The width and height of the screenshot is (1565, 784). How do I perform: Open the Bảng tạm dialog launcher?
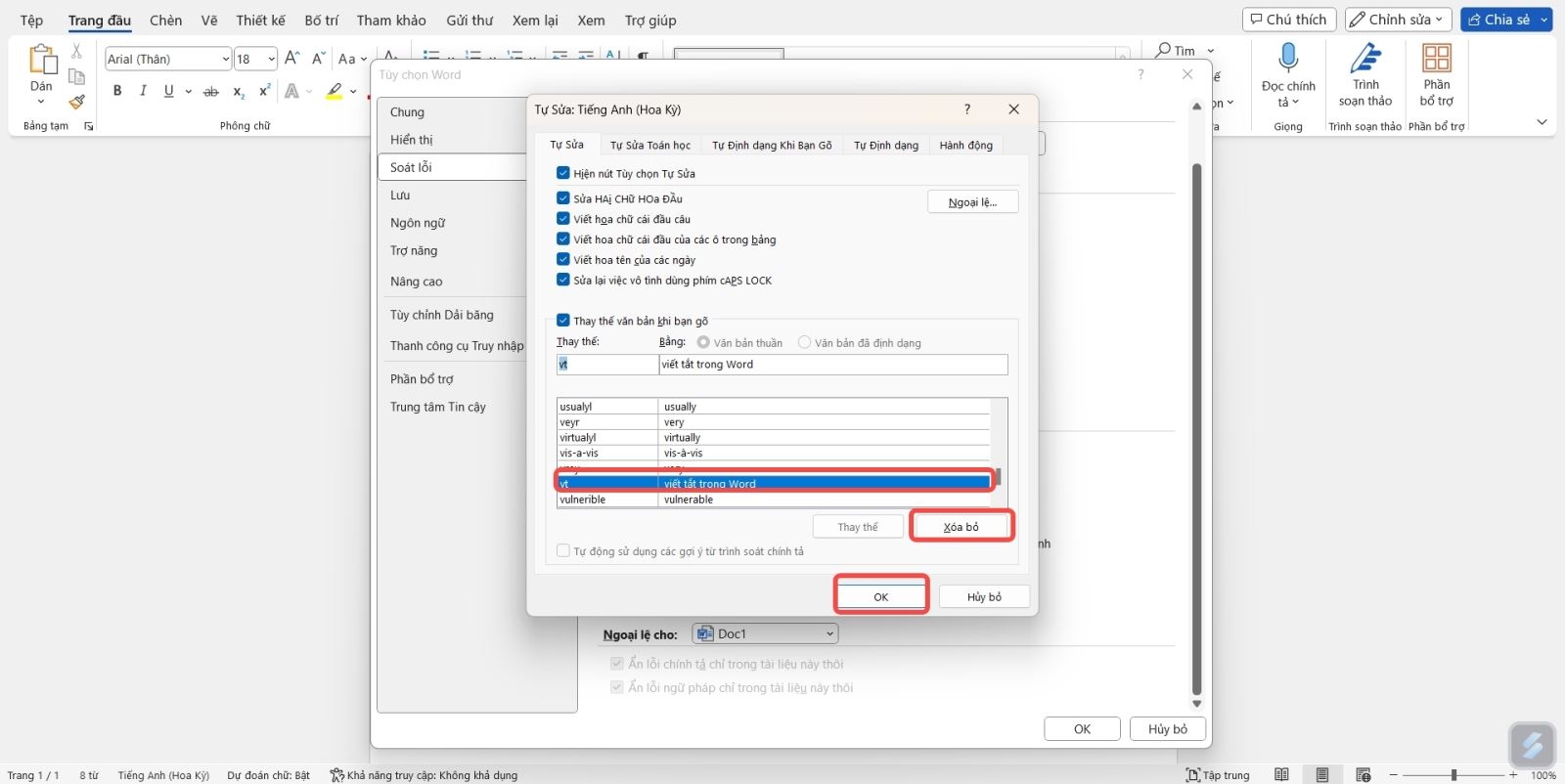click(89, 126)
